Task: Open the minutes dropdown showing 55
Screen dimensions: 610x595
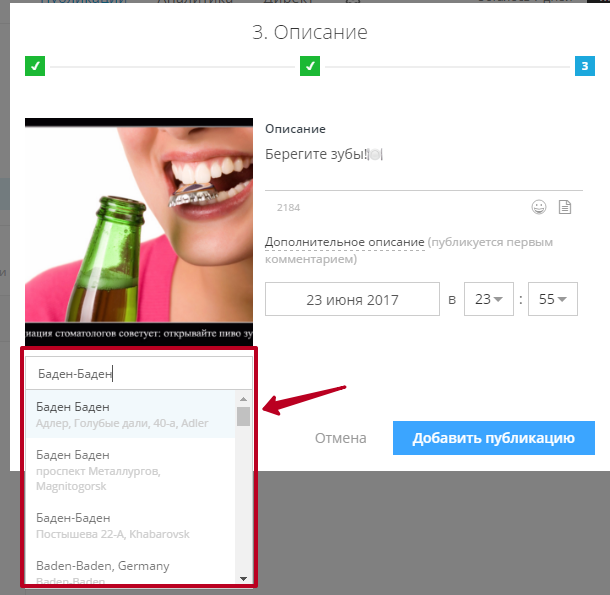Action: click(553, 299)
